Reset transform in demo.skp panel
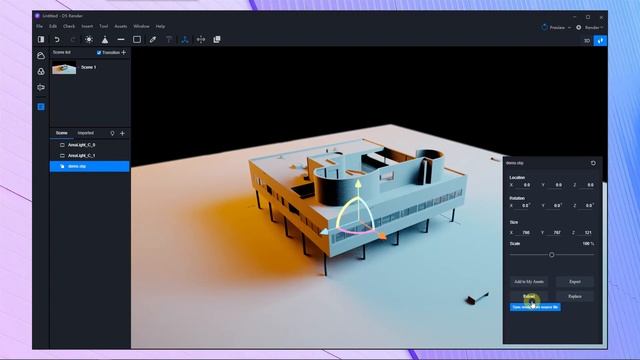 tap(593, 163)
